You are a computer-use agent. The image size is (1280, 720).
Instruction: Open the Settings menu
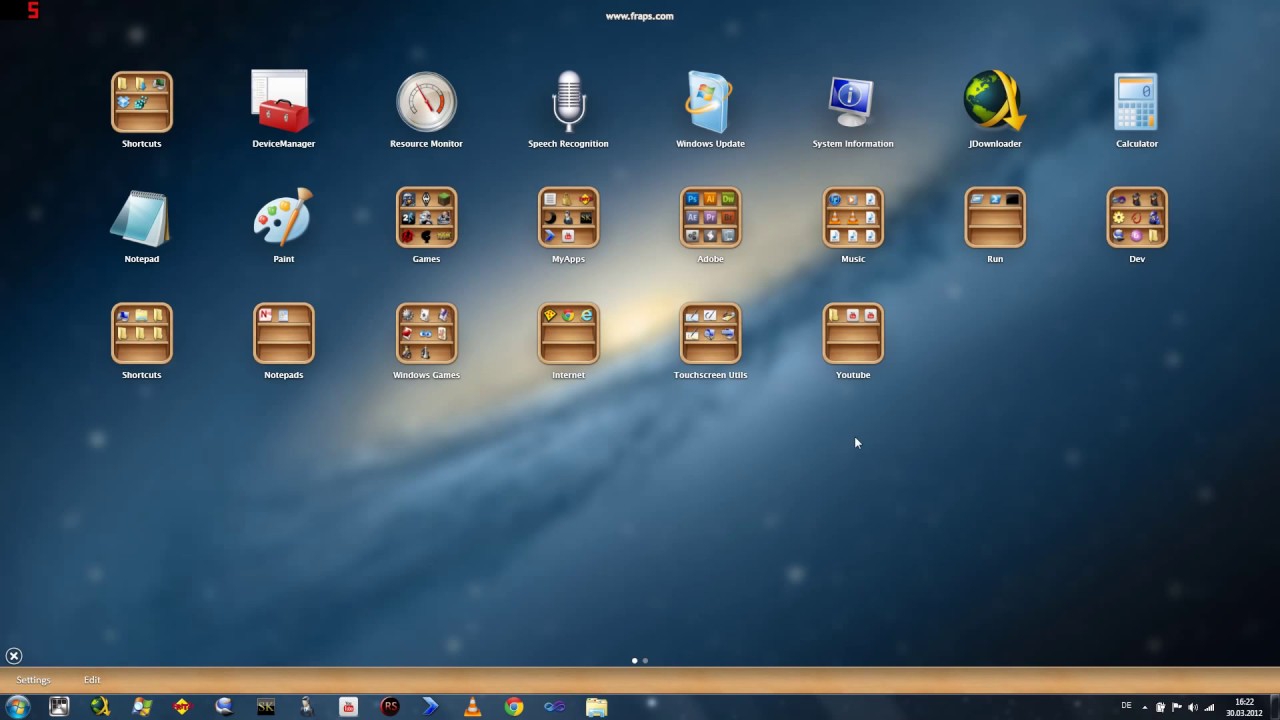pyautogui.click(x=33, y=680)
